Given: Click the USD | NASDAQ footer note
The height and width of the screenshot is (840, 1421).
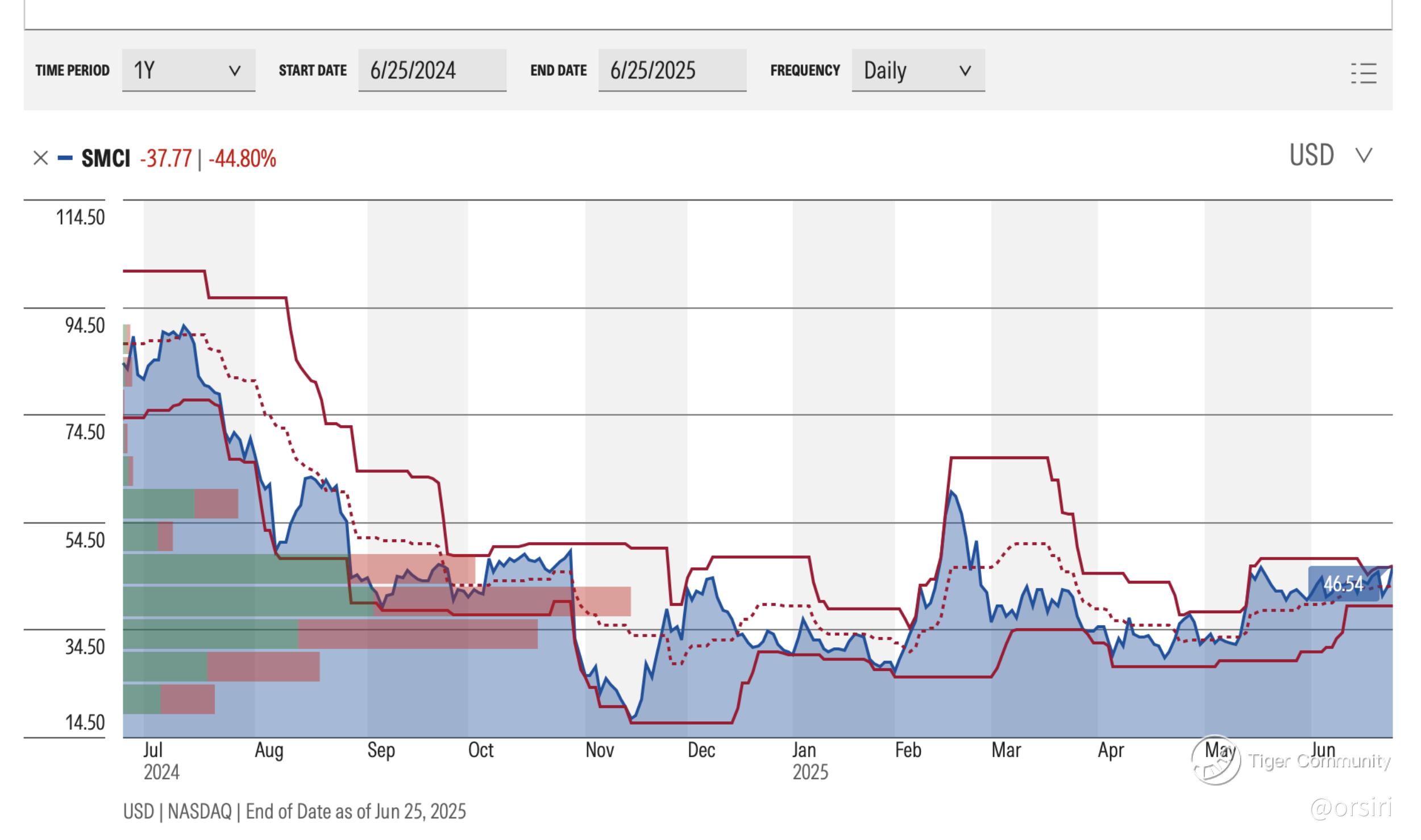Looking at the screenshot, I should coord(294,812).
